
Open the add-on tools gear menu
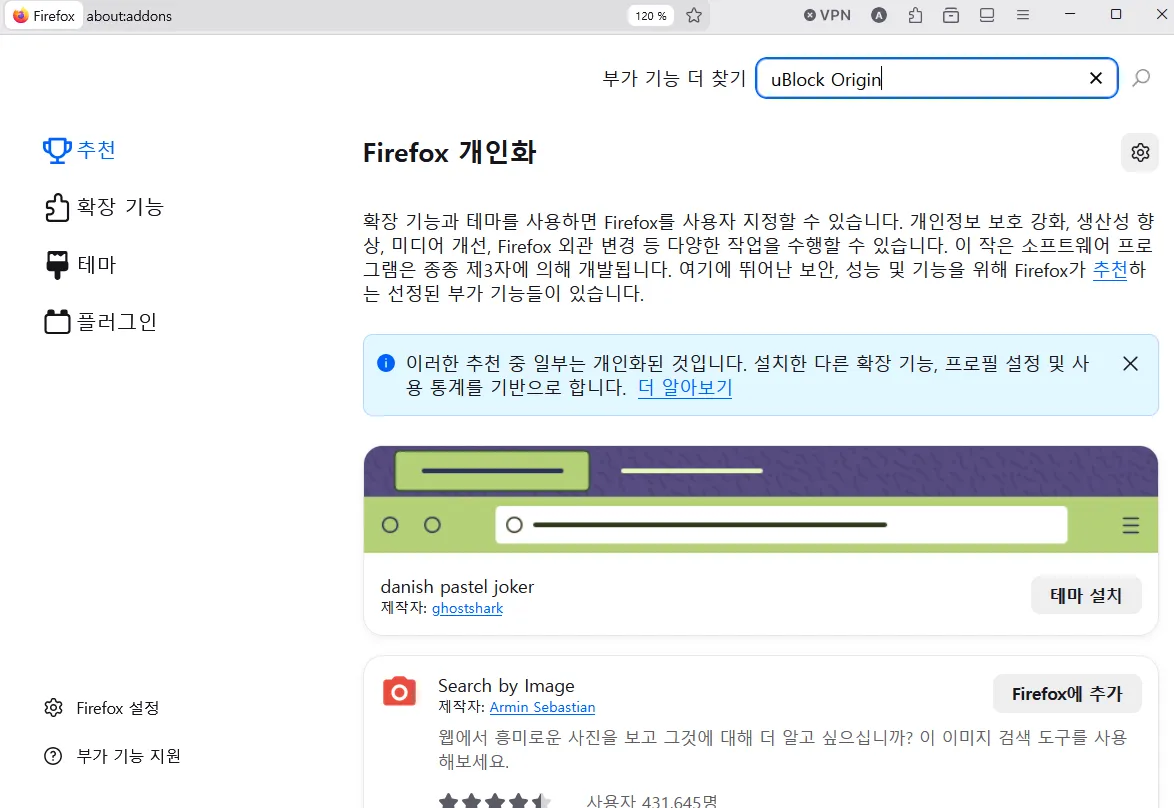[1140, 153]
